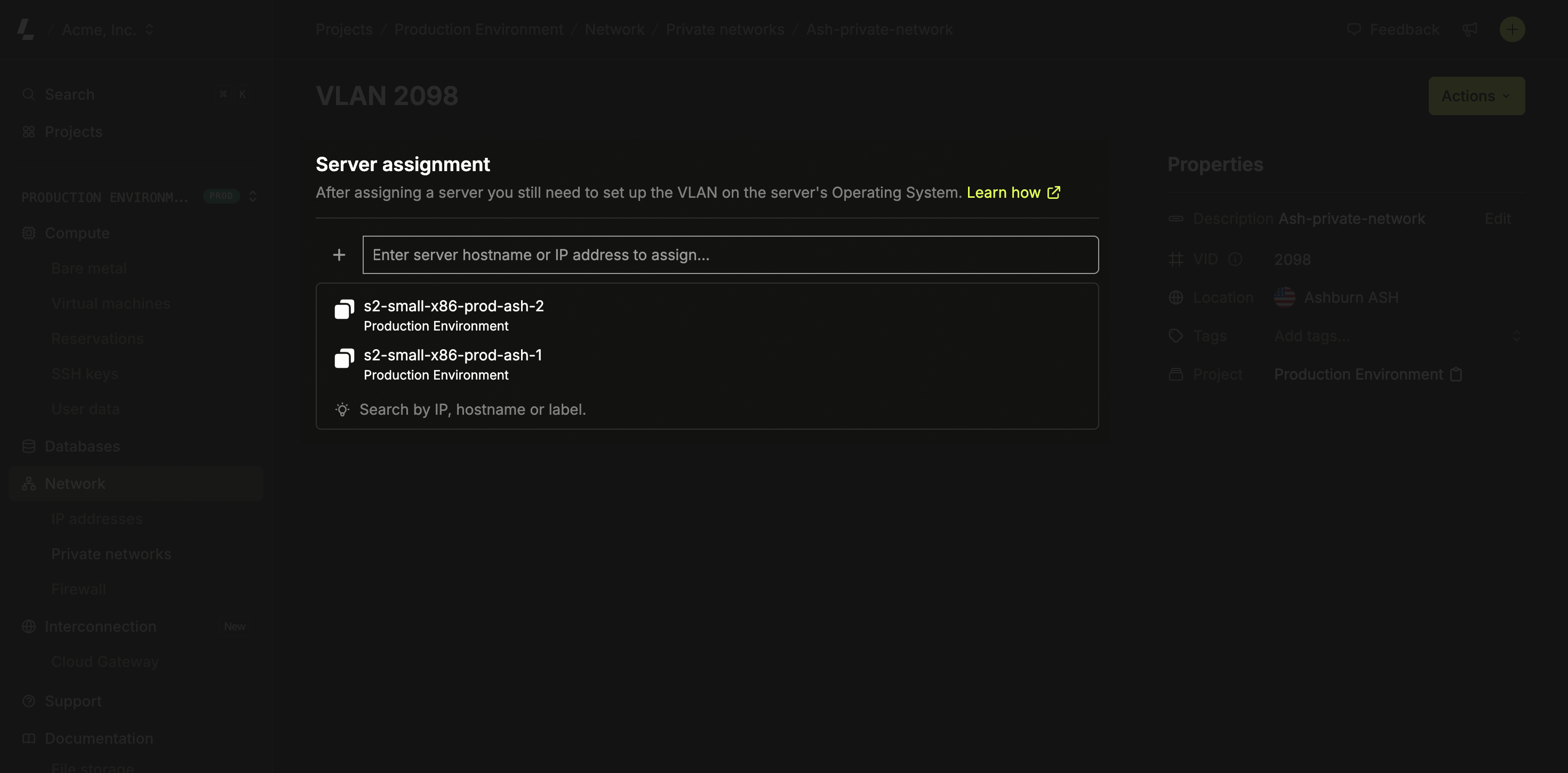Click the plus icon in the top right corner
The image size is (1568, 773).
pyautogui.click(x=1512, y=29)
